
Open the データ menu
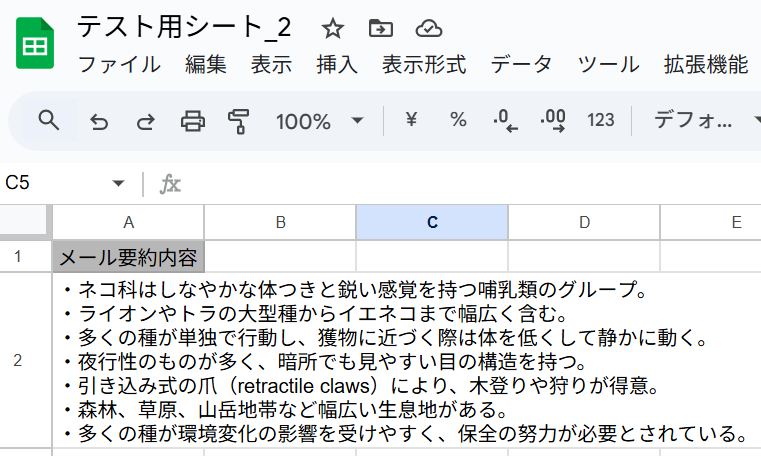click(521, 65)
